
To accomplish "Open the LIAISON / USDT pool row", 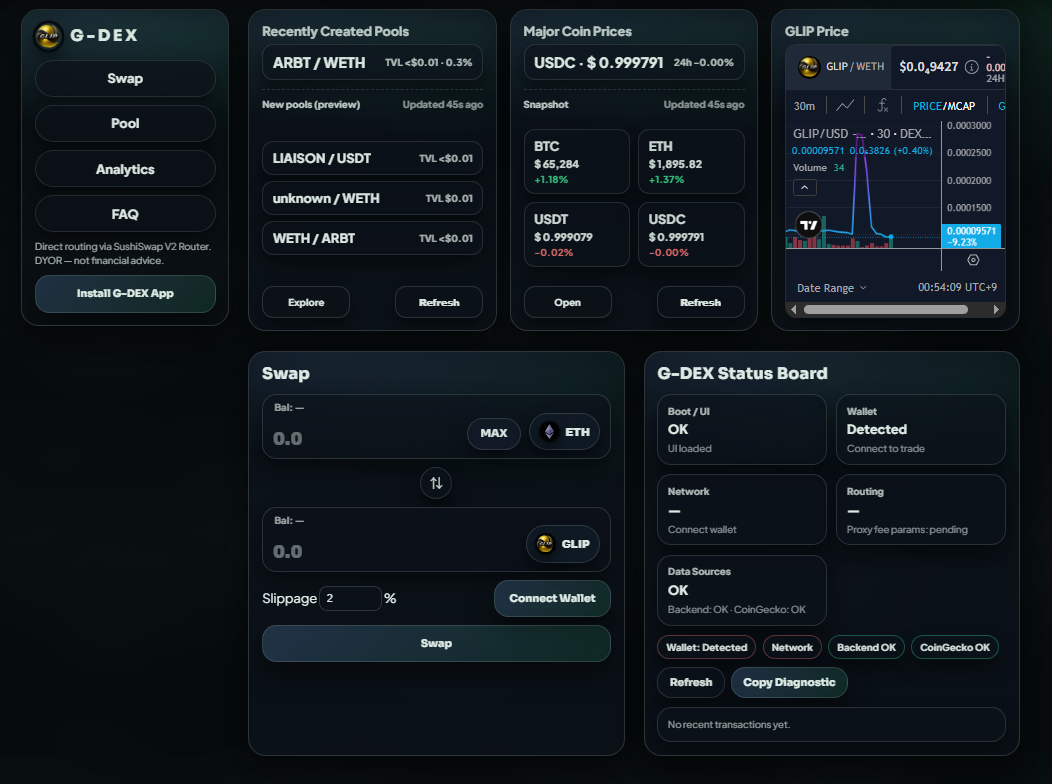I will (x=372, y=158).
